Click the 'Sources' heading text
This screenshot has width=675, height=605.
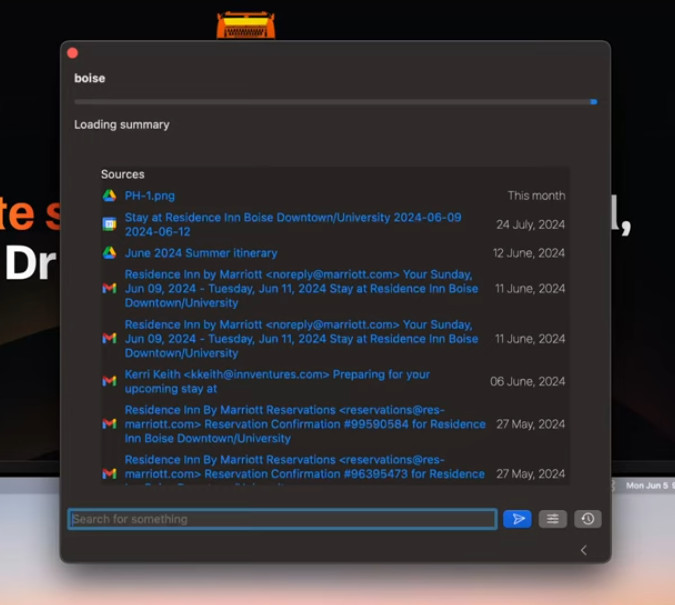(123, 174)
